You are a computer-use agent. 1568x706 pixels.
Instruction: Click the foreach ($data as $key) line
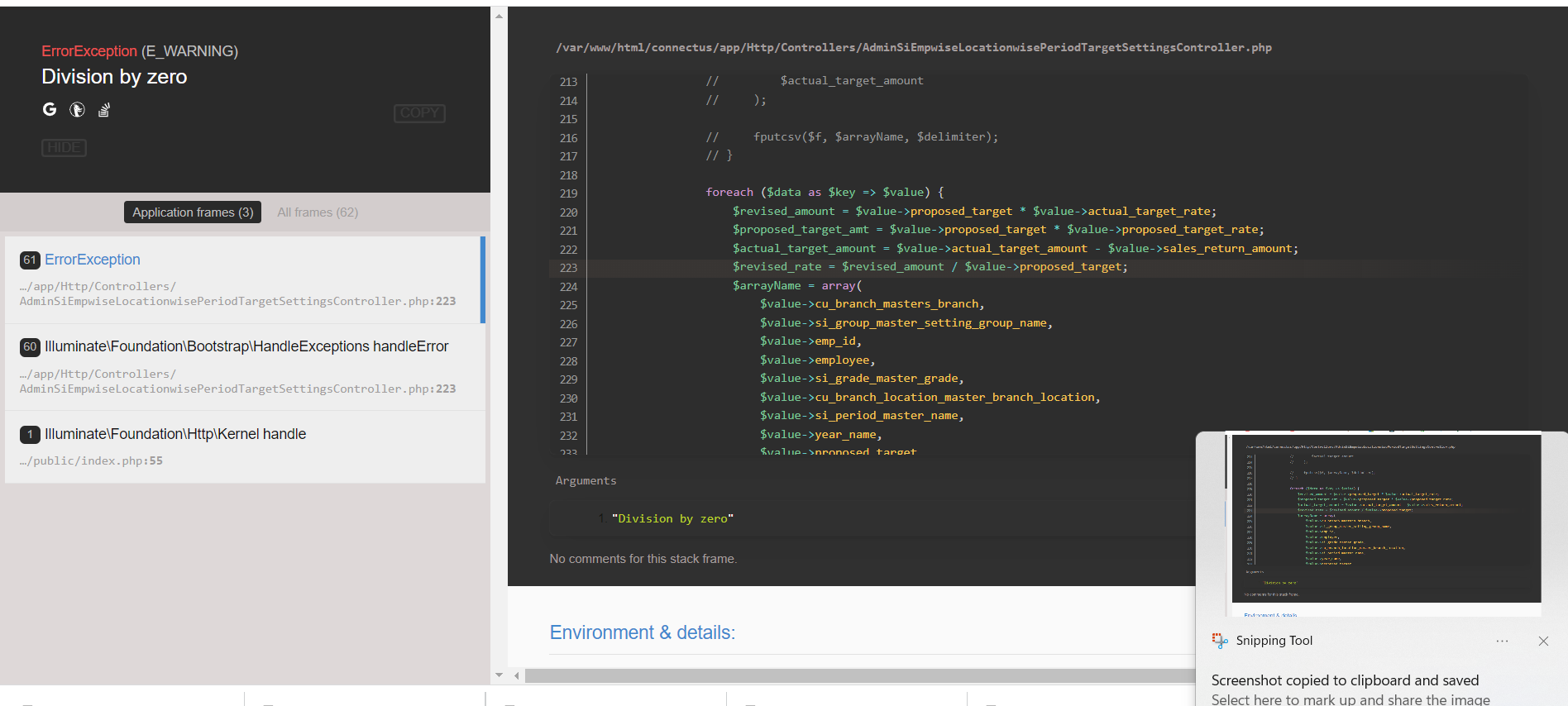[825, 193]
